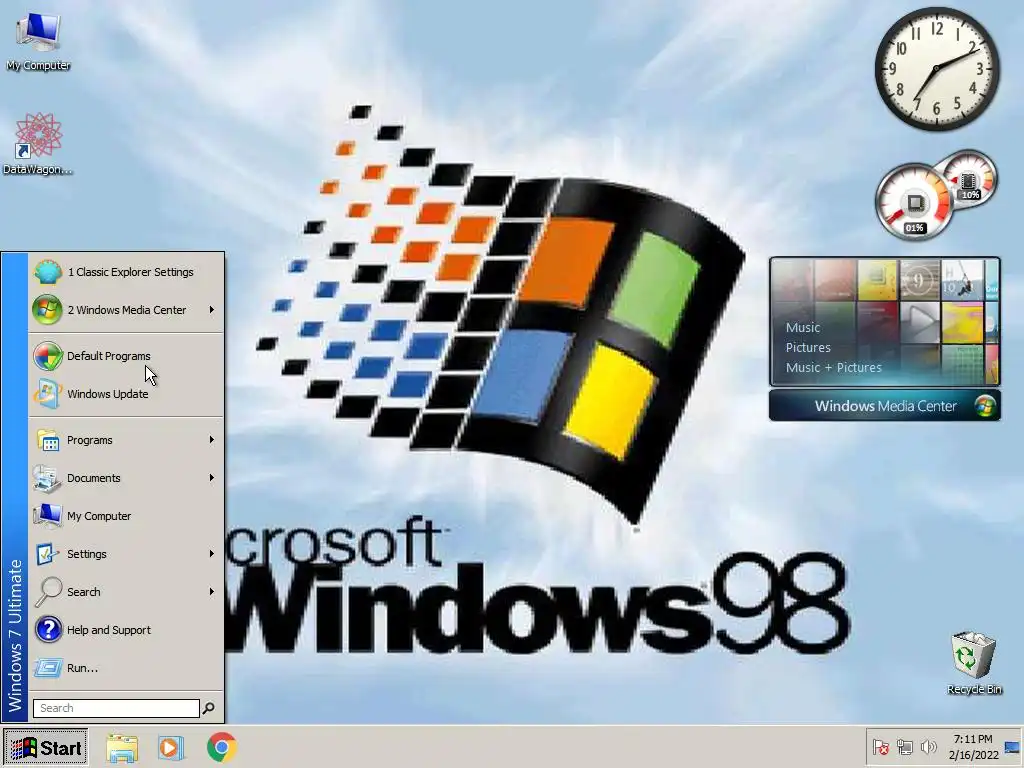This screenshot has height=768, width=1024.
Task: Launch Google Chrome from the taskbar
Action: (x=222, y=748)
